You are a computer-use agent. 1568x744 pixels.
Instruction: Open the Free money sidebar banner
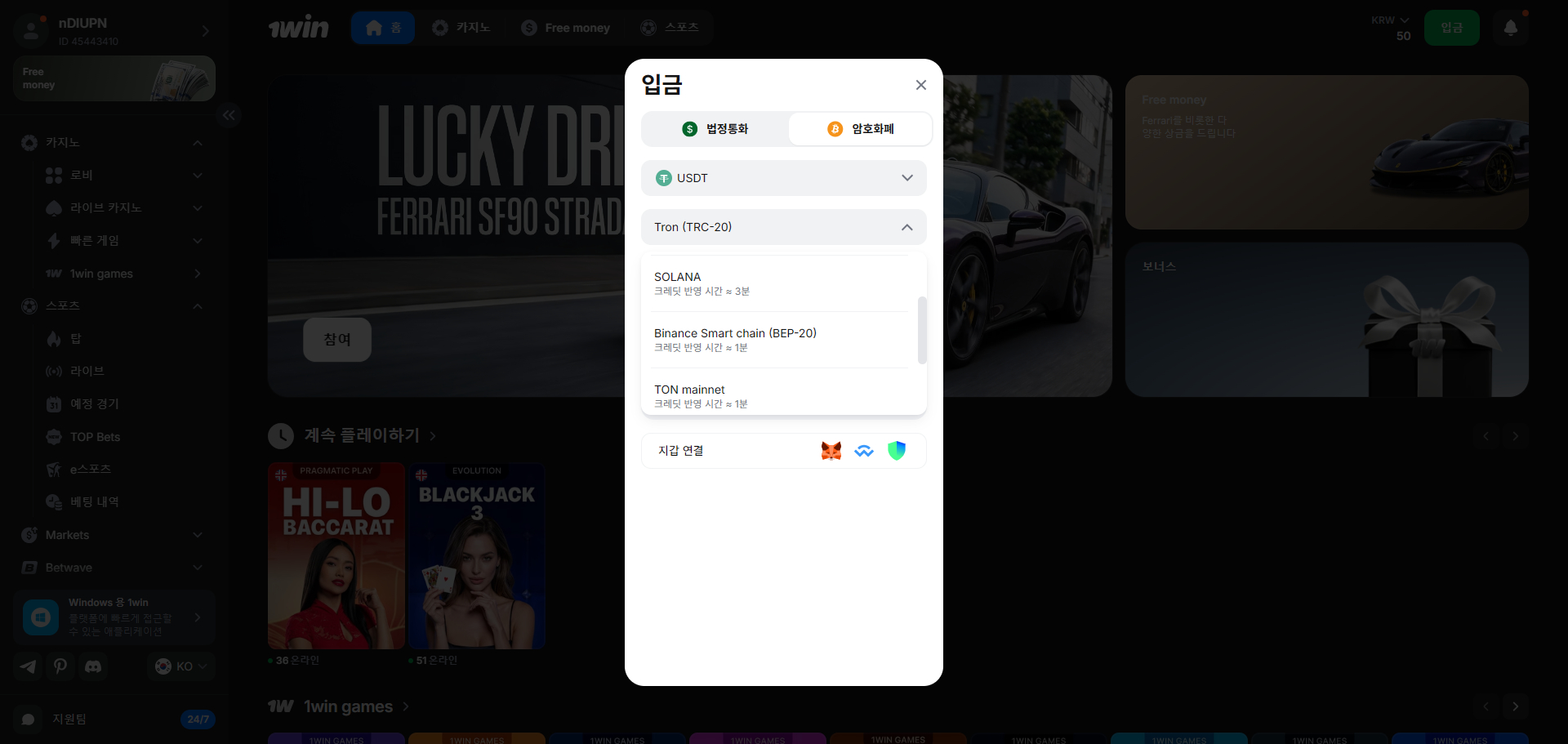point(114,78)
